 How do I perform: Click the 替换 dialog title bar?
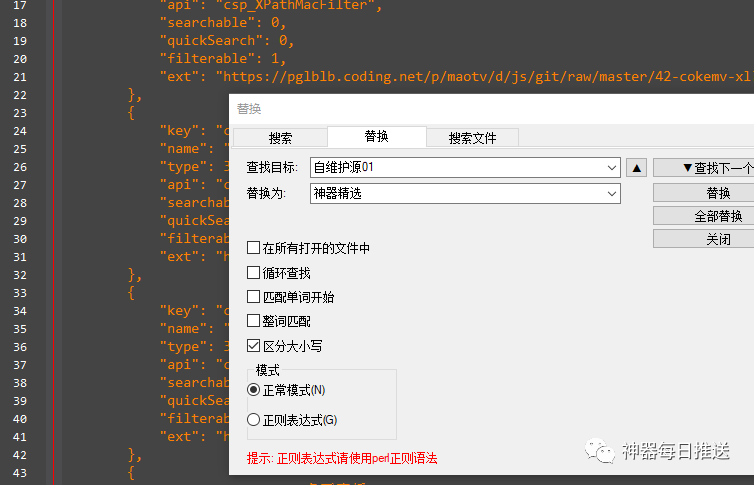click(x=491, y=109)
